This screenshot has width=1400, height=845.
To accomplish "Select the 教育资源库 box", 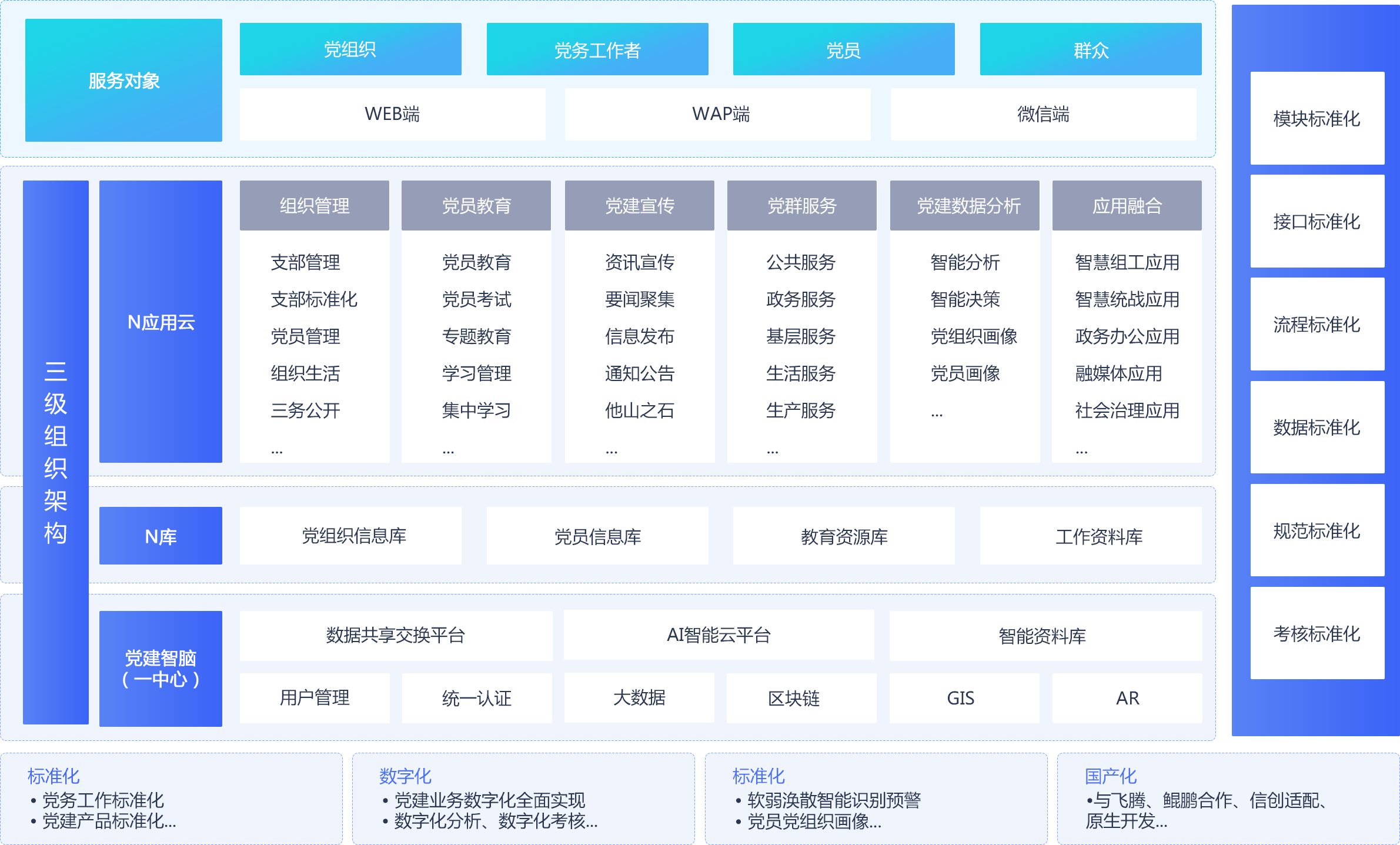I will click(x=844, y=536).
